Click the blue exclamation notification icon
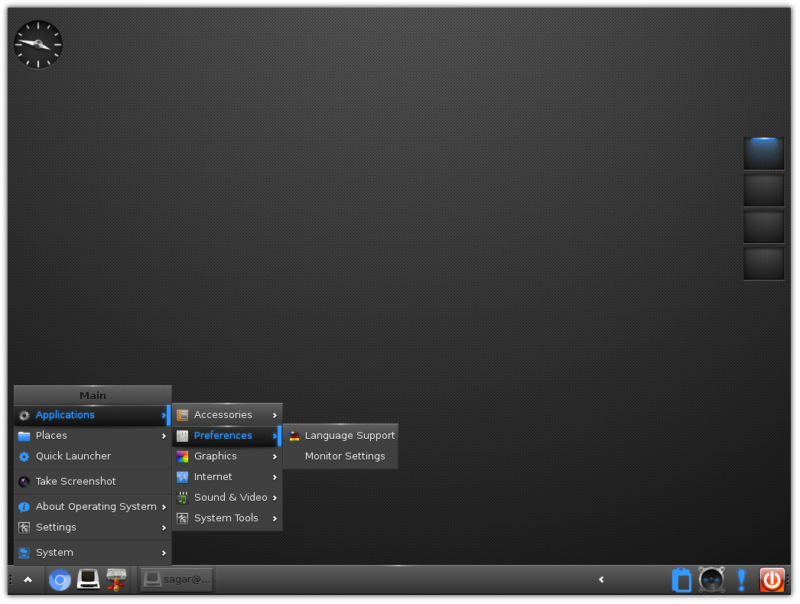800x604 pixels. pyautogui.click(x=741, y=579)
